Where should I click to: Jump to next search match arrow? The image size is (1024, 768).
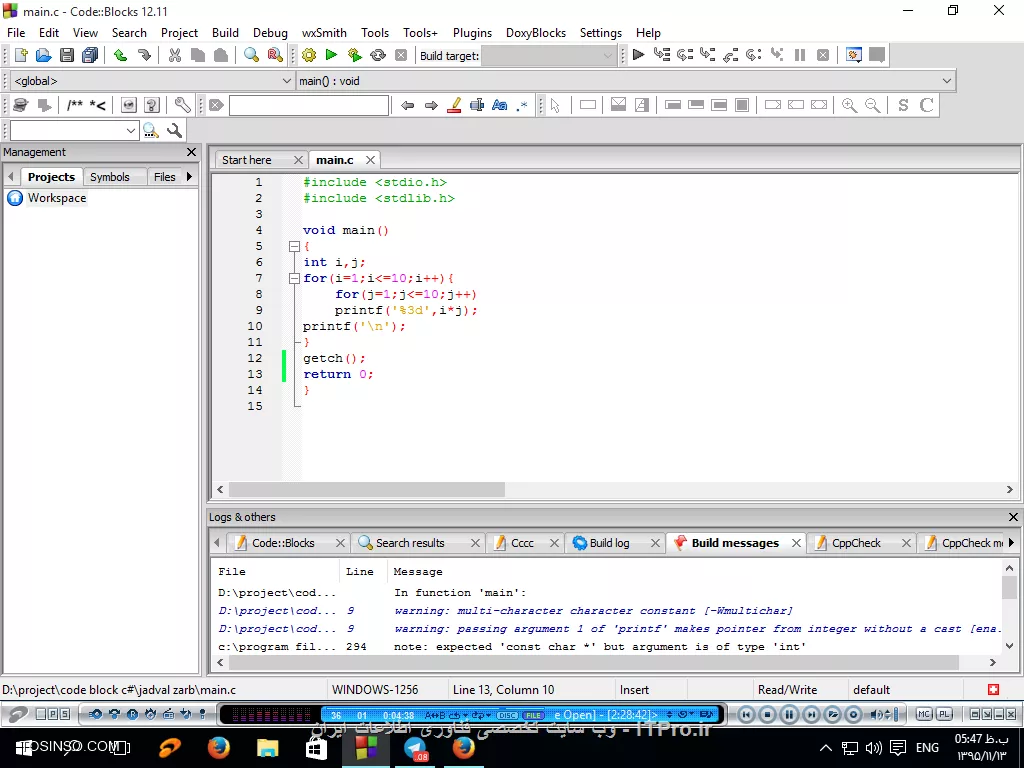[x=431, y=105]
